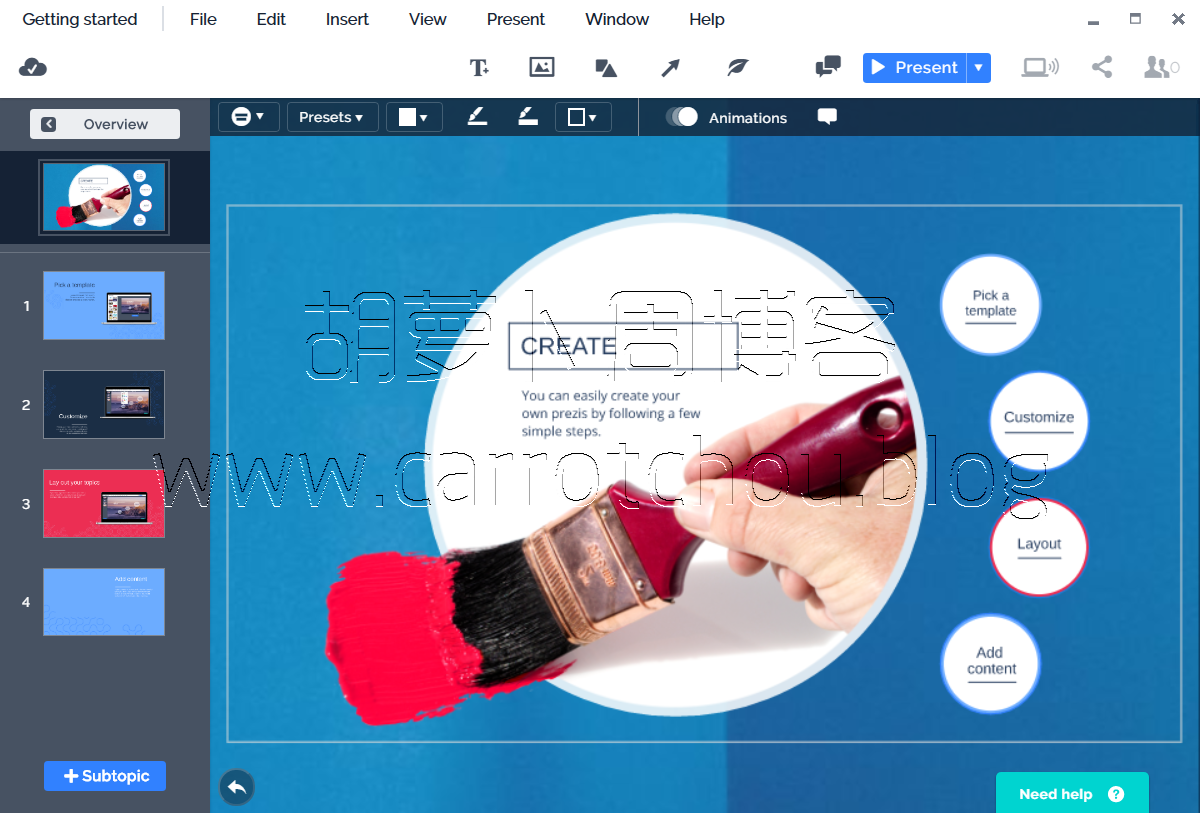1200x813 pixels.
Task: Click the CREATE title text box
Action: tap(623, 346)
